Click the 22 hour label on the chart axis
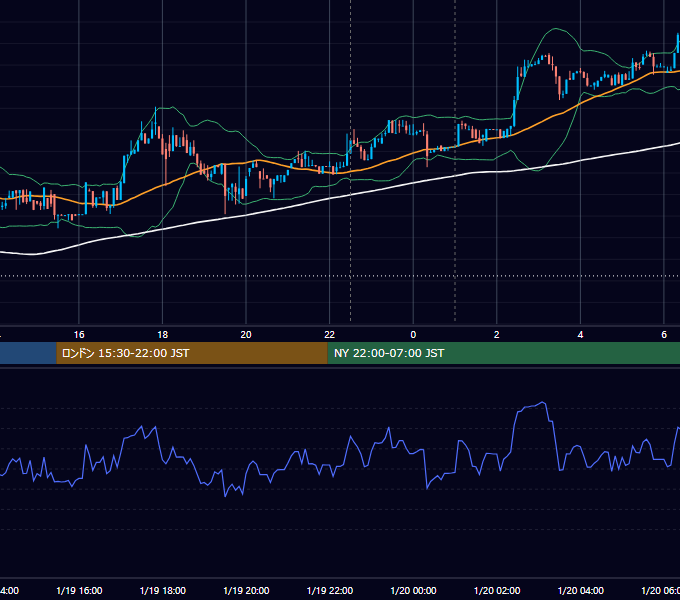 tap(330, 335)
